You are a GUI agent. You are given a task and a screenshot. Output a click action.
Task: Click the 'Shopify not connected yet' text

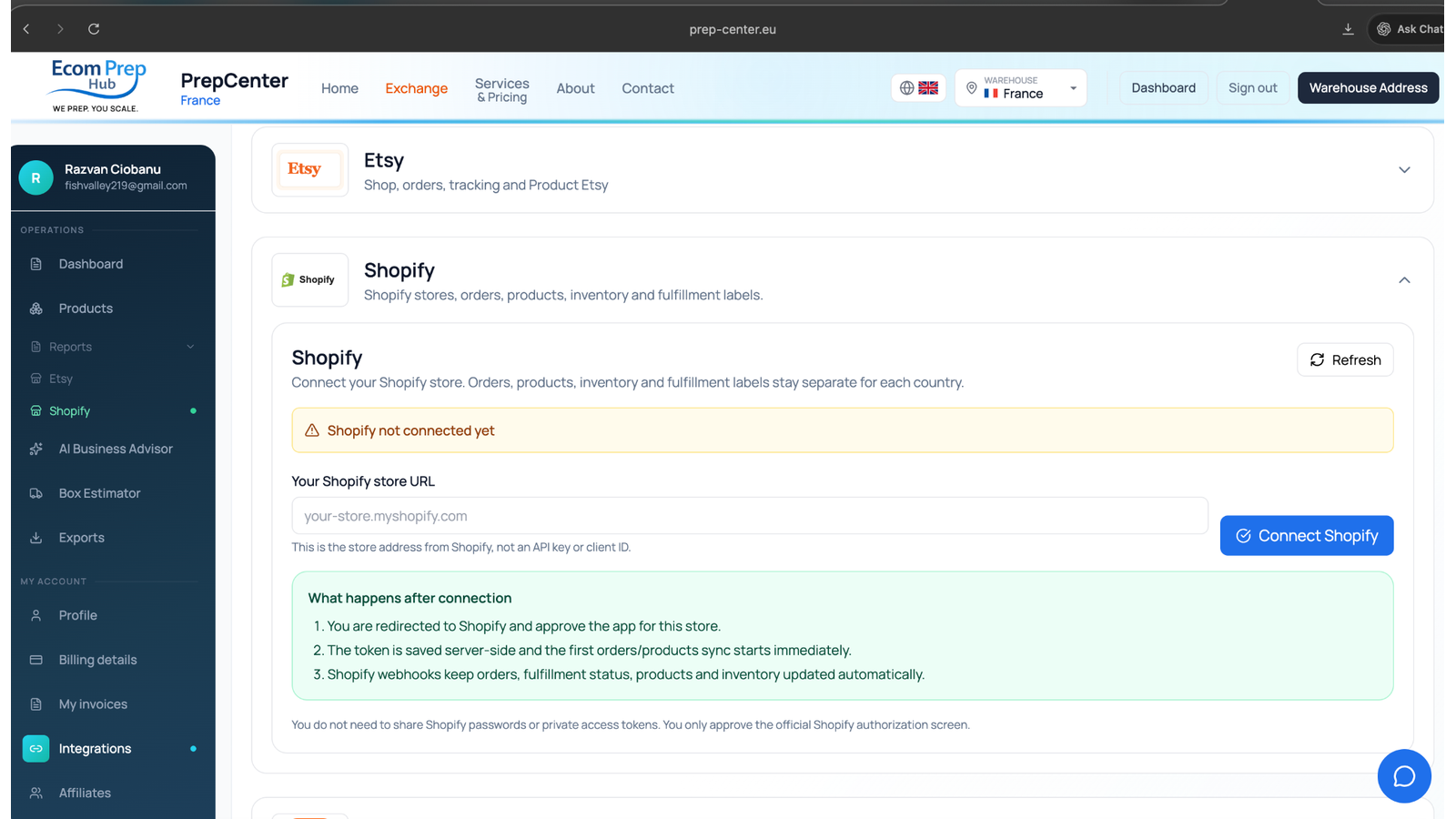pyautogui.click(x=410, y=430)
